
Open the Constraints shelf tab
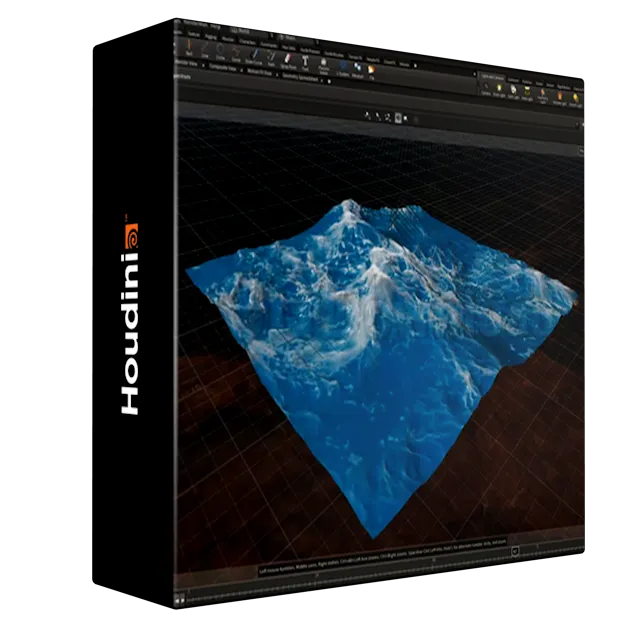coord(269,45)
